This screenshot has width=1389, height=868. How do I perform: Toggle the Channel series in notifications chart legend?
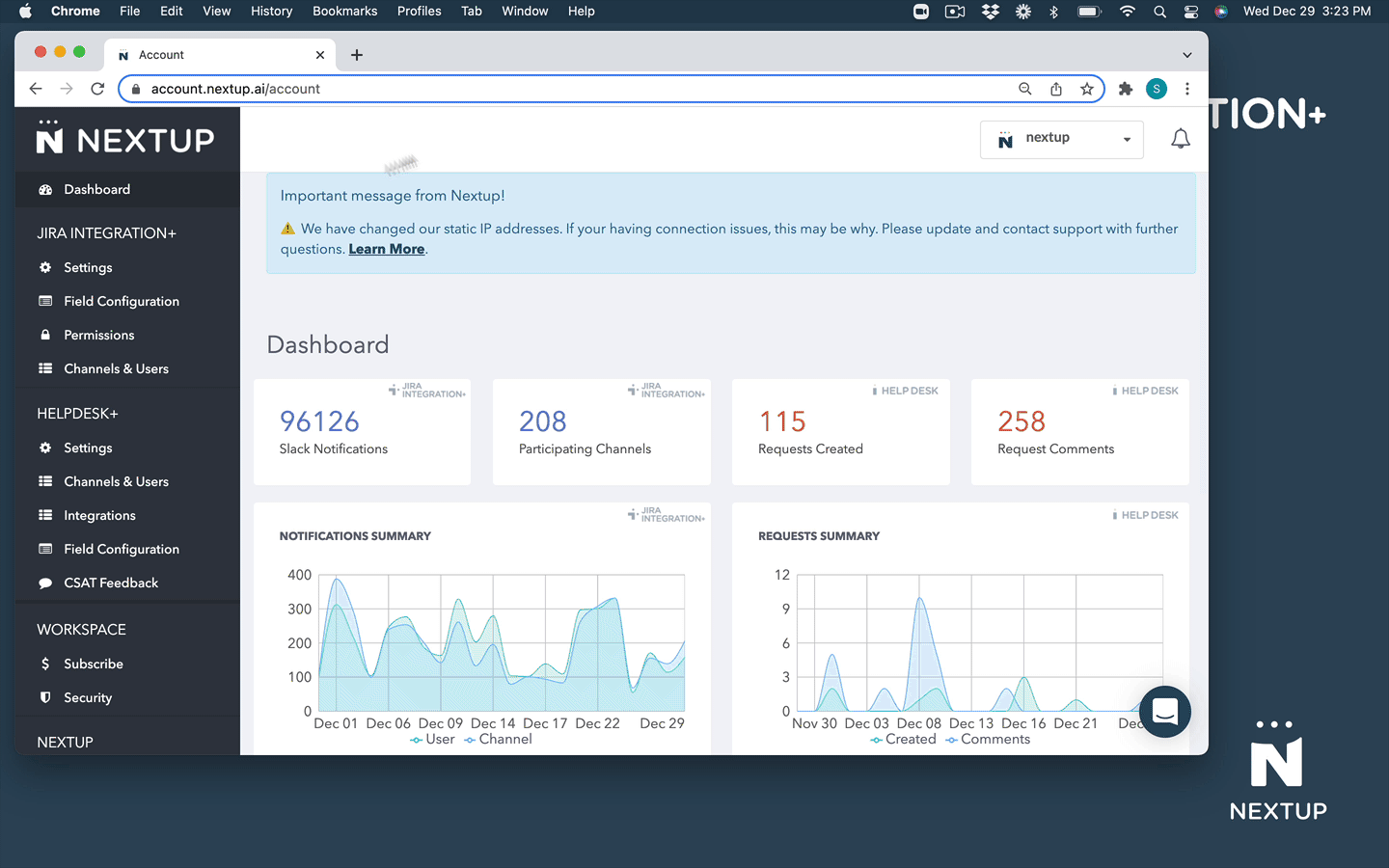[x=498, y=739]
